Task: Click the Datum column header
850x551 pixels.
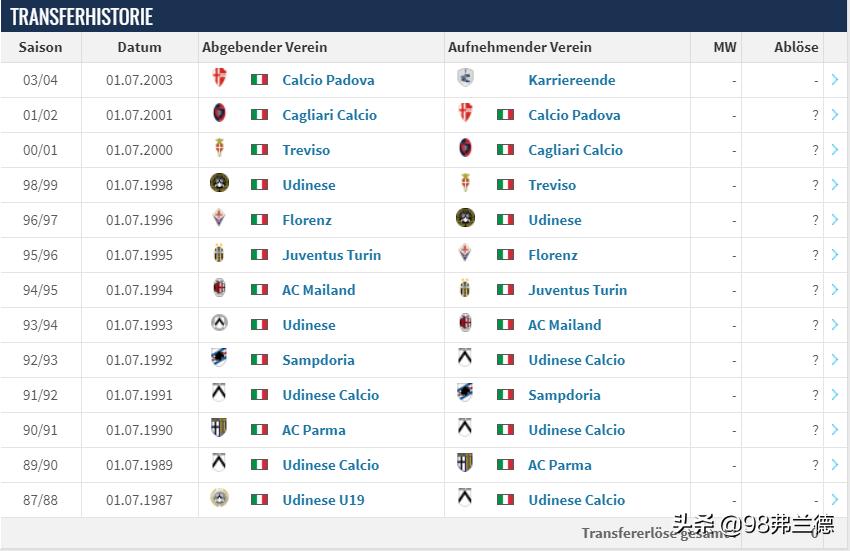Action: 139,47
